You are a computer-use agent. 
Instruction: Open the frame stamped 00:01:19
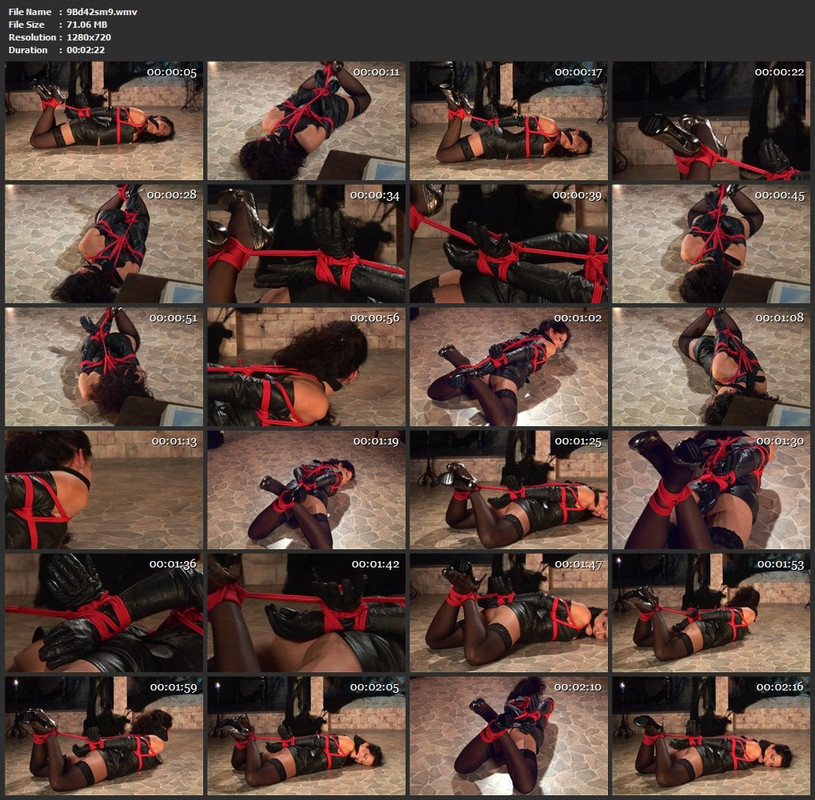point(306,490)
